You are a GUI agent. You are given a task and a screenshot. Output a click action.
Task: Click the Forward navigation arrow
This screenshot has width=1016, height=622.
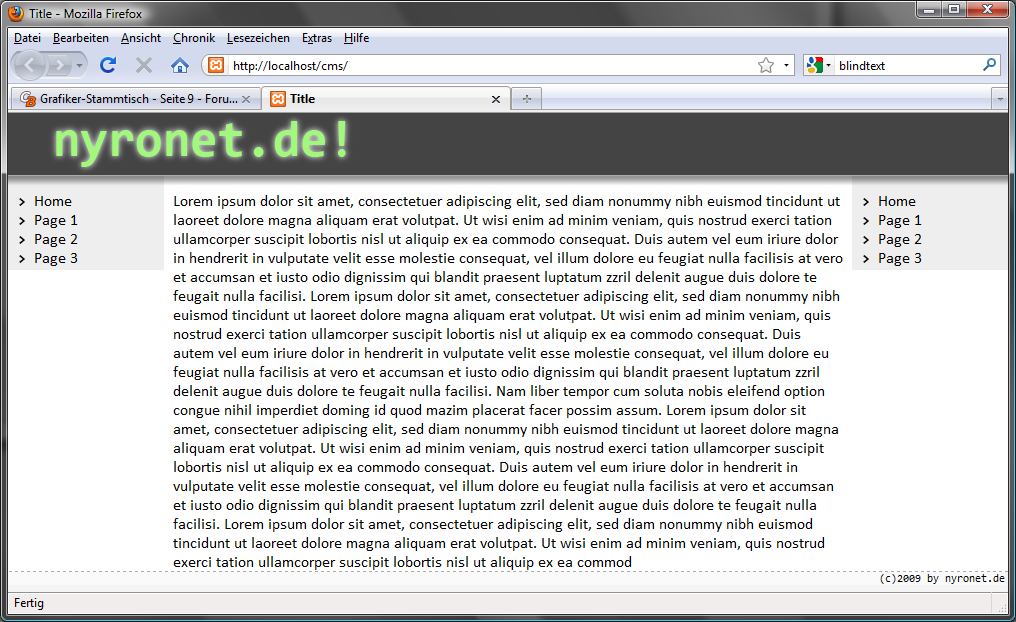(59, 65)
